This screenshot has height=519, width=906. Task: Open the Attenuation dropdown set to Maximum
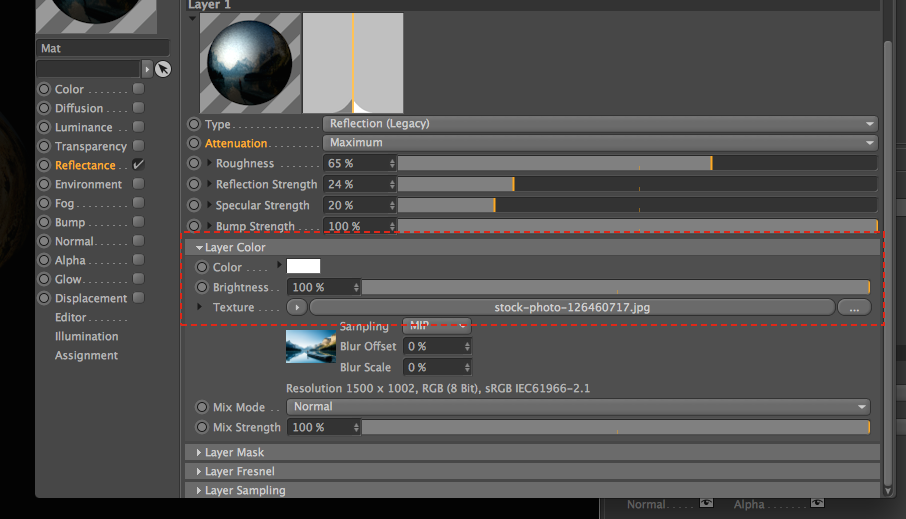click(x=600, y=143)
